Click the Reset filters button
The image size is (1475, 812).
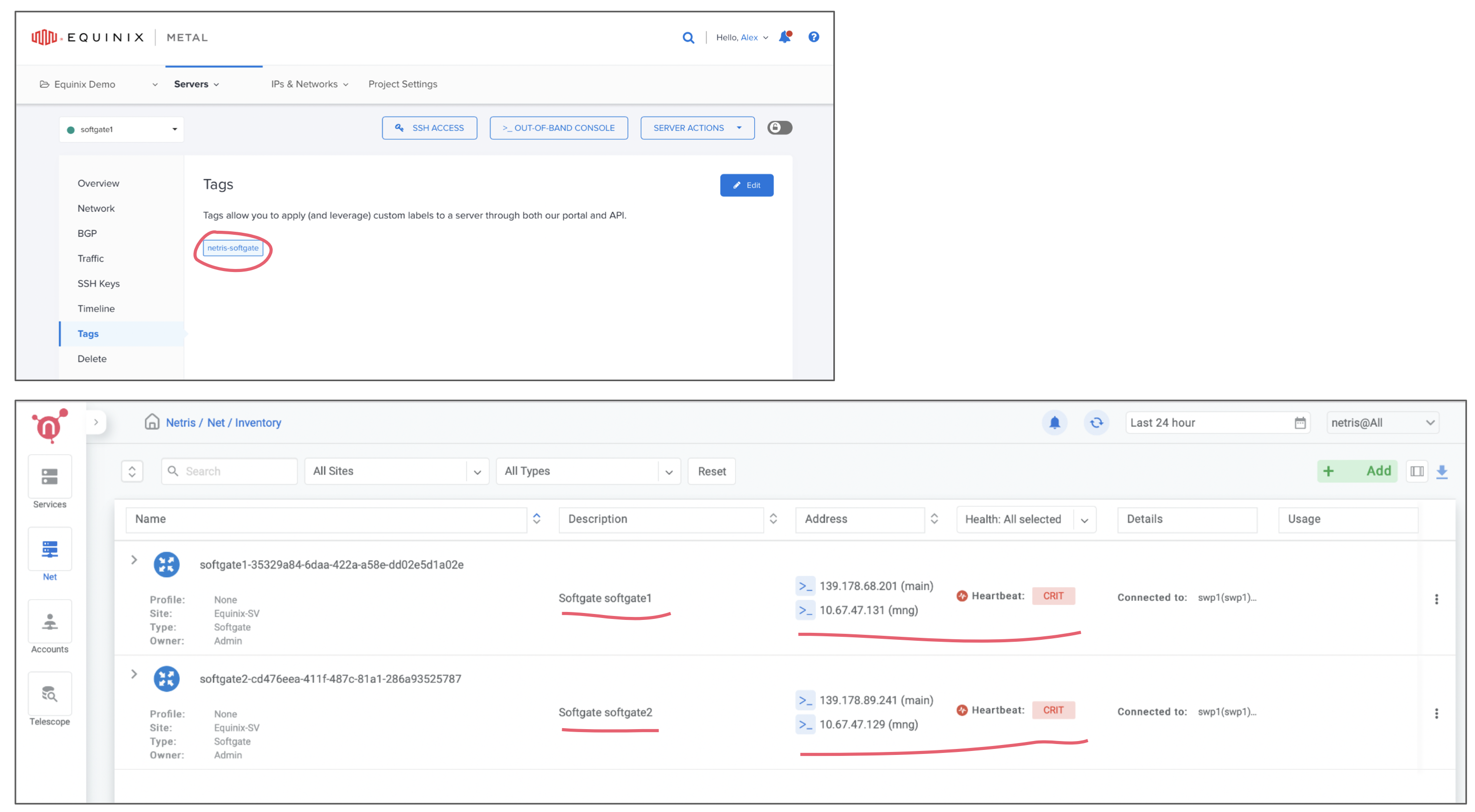coord(712,472)
